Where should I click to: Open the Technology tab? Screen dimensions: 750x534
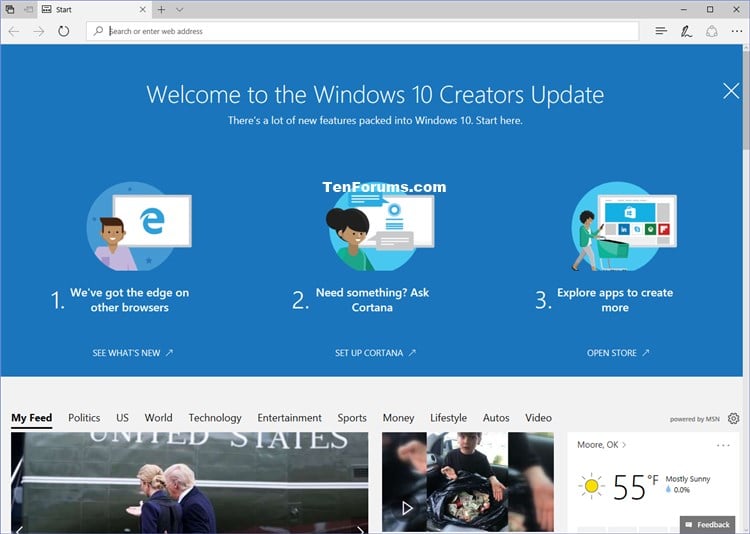215,418
